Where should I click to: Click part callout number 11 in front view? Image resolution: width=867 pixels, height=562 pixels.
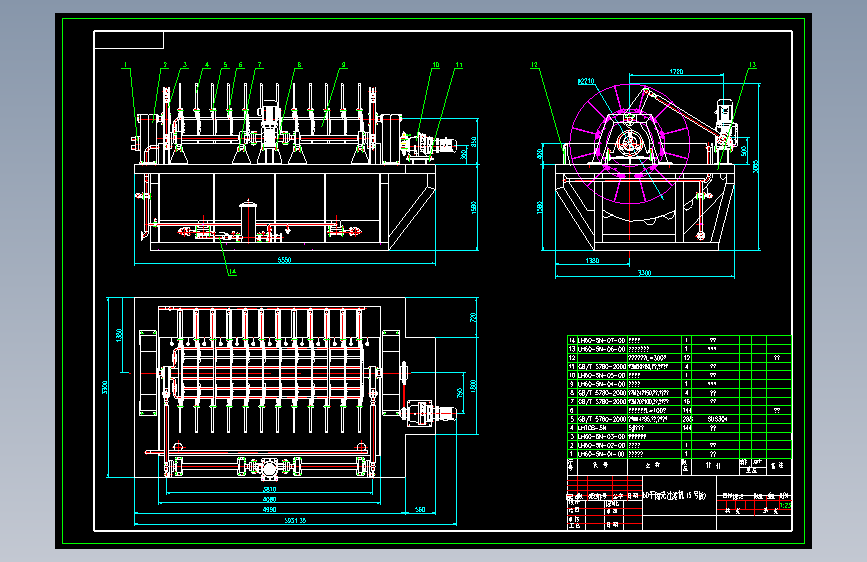459,65
